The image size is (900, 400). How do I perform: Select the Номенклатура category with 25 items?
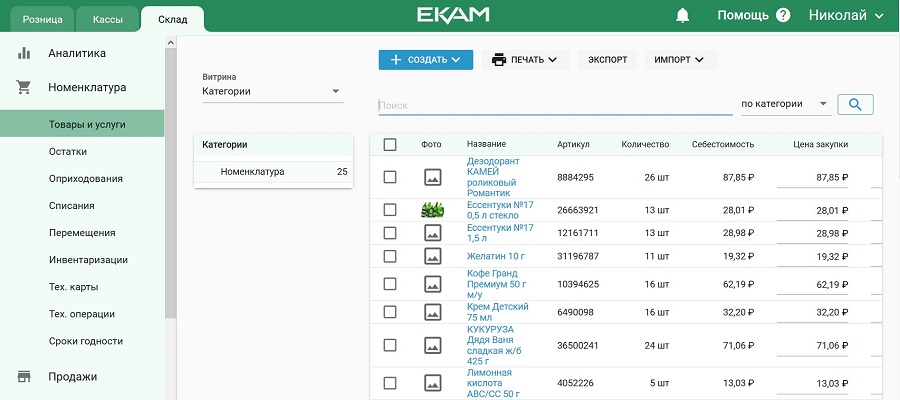[273, 172]
